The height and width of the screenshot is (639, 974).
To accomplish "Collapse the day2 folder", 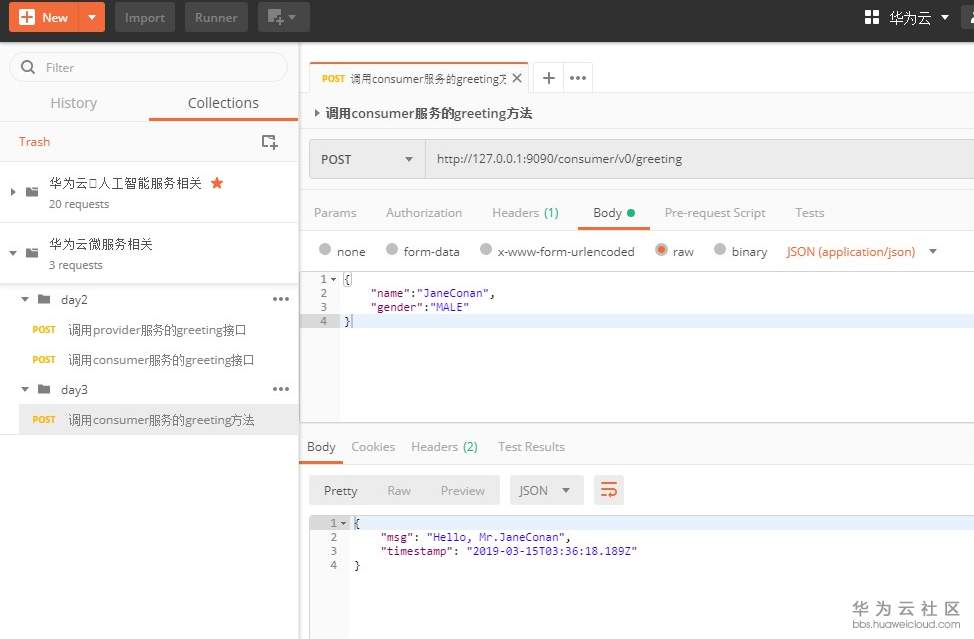I will pyautogui.click(x=26, y=299).
